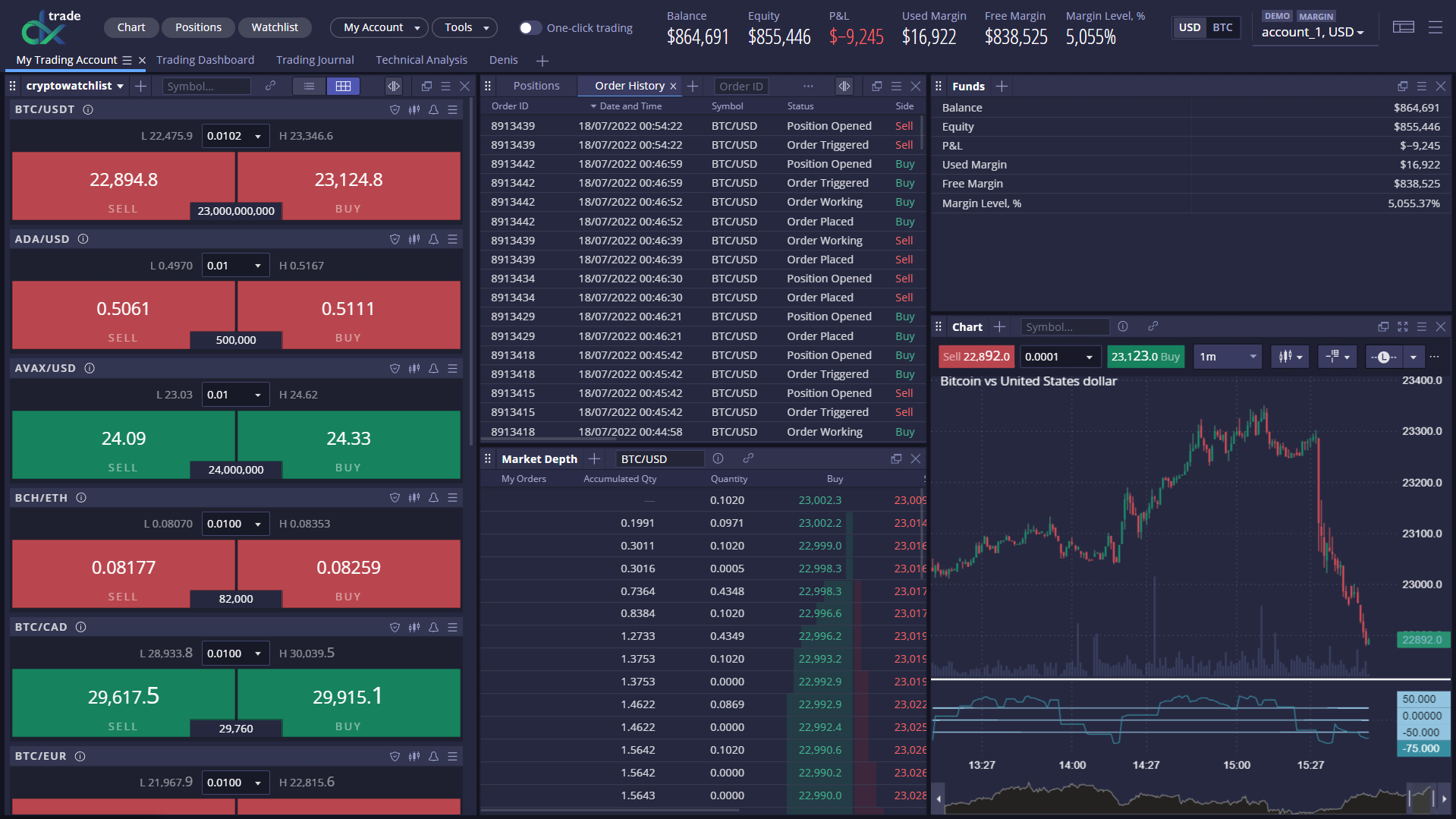The image size is (1456, 819).
Task: Add a new workspace tab with plus icon
Action: [x=542, y=61]
